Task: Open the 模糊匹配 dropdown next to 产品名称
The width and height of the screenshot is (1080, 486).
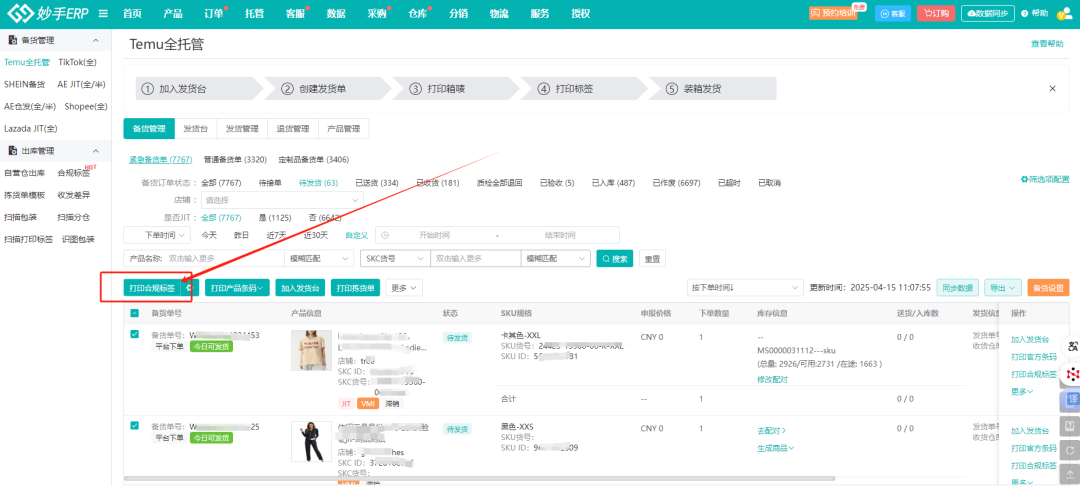Action: (318, 259)
